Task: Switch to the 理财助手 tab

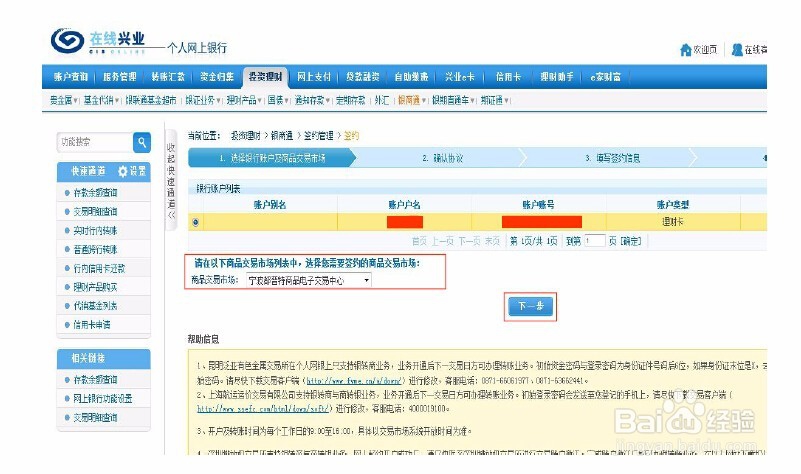Action: click(x=557, y=77)
